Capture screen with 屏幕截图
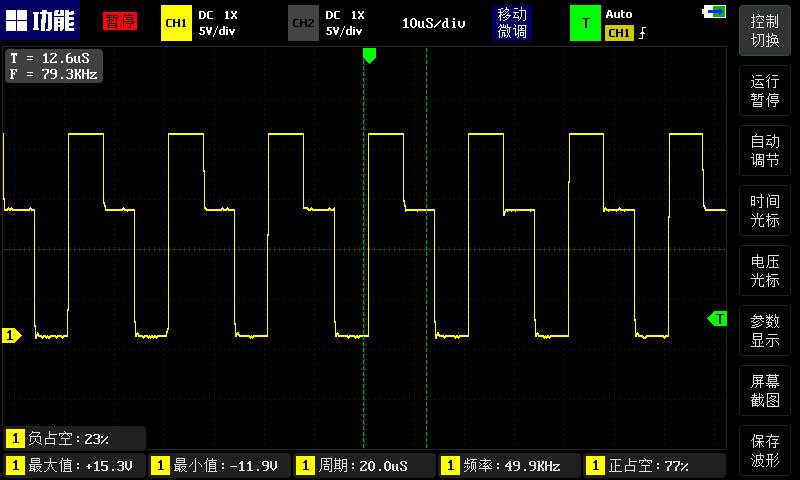800x480 pixels. click(x=765, y=390)
